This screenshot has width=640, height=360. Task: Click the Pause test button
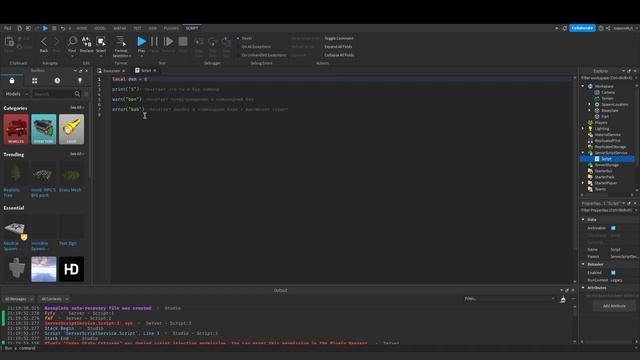(x=154, y=41)
